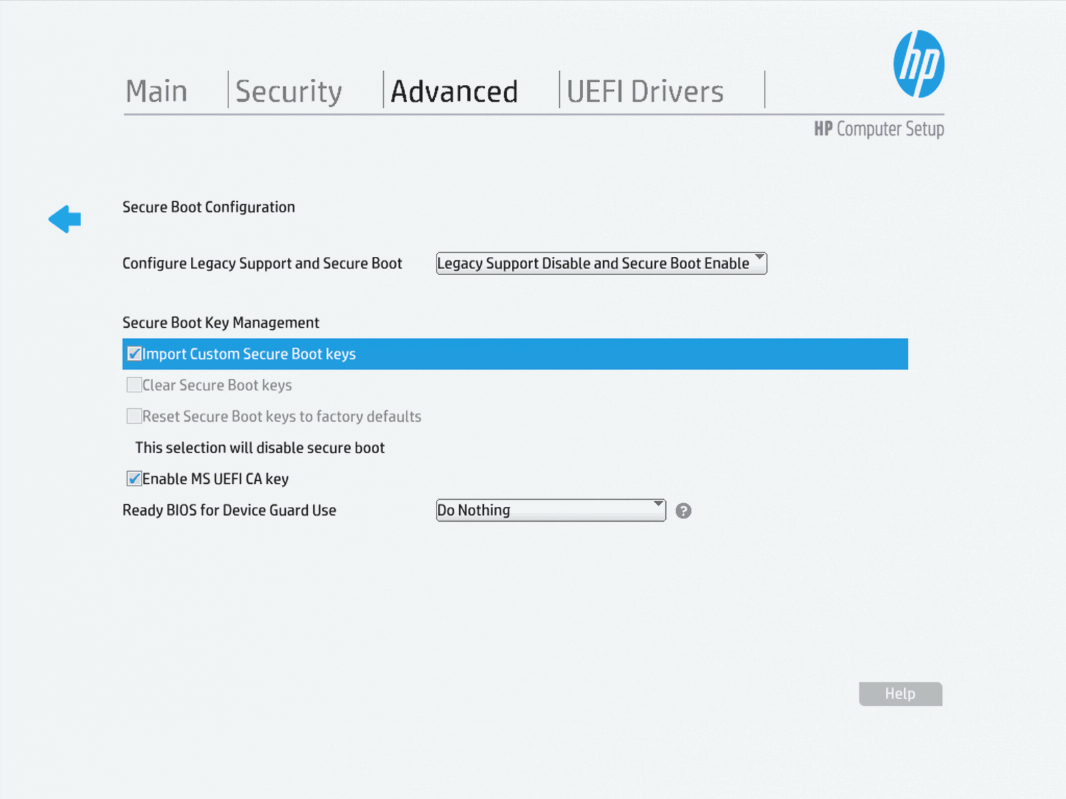Toggle Import Custom Secure Boot keys checkbox
Screen dimensions: 1066x799
[134, 354]
